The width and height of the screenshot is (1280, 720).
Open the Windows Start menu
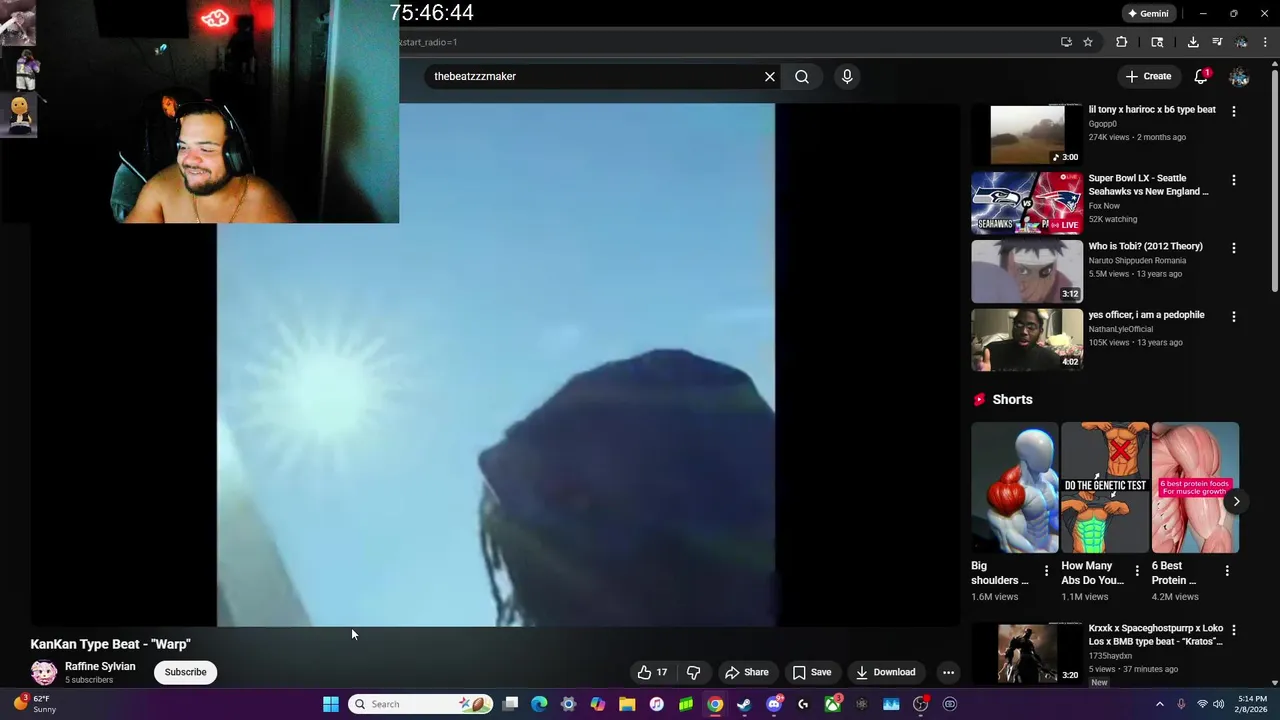point(331,704)
